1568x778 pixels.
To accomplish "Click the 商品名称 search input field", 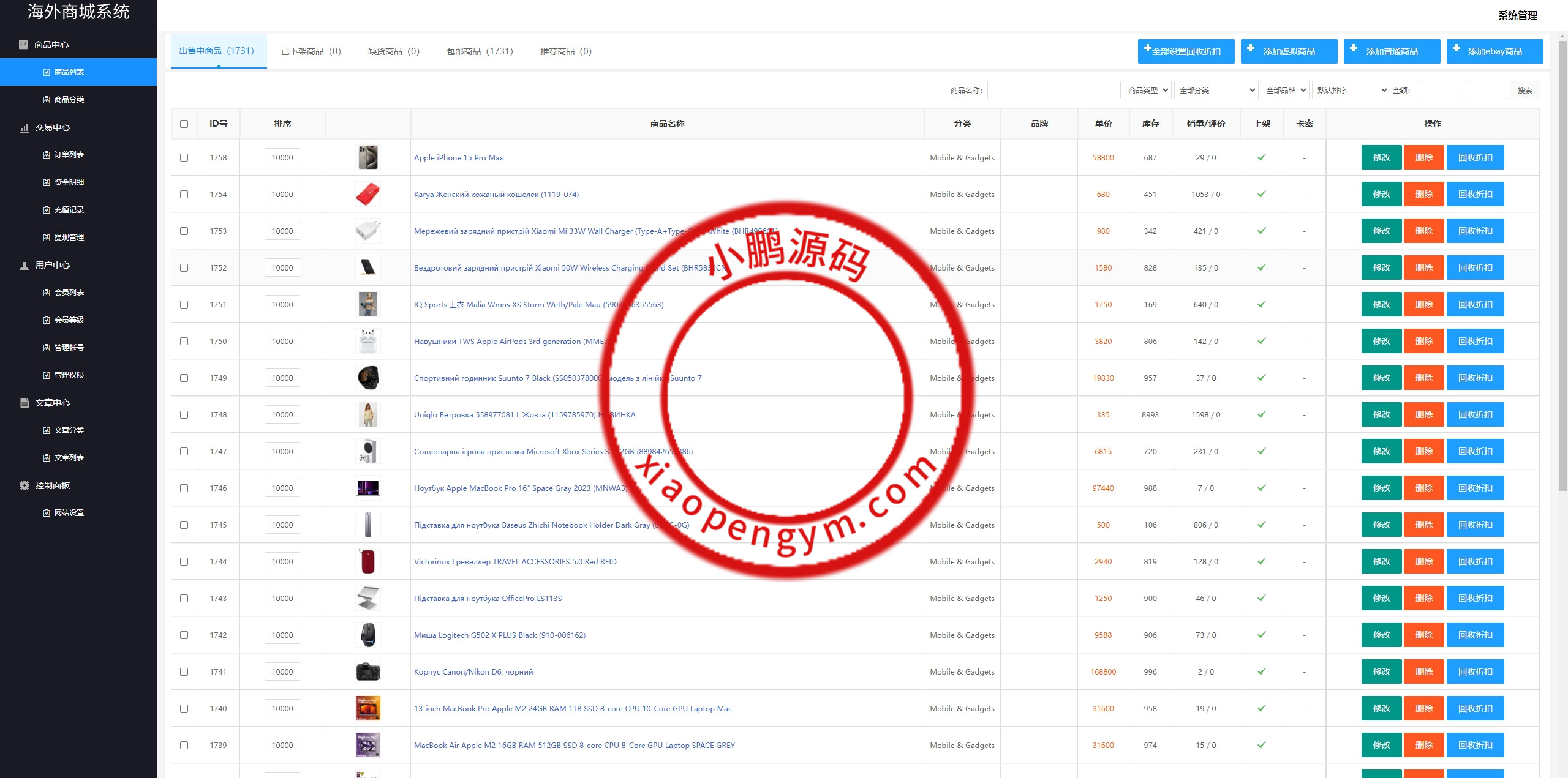I will click(1053, 91).
